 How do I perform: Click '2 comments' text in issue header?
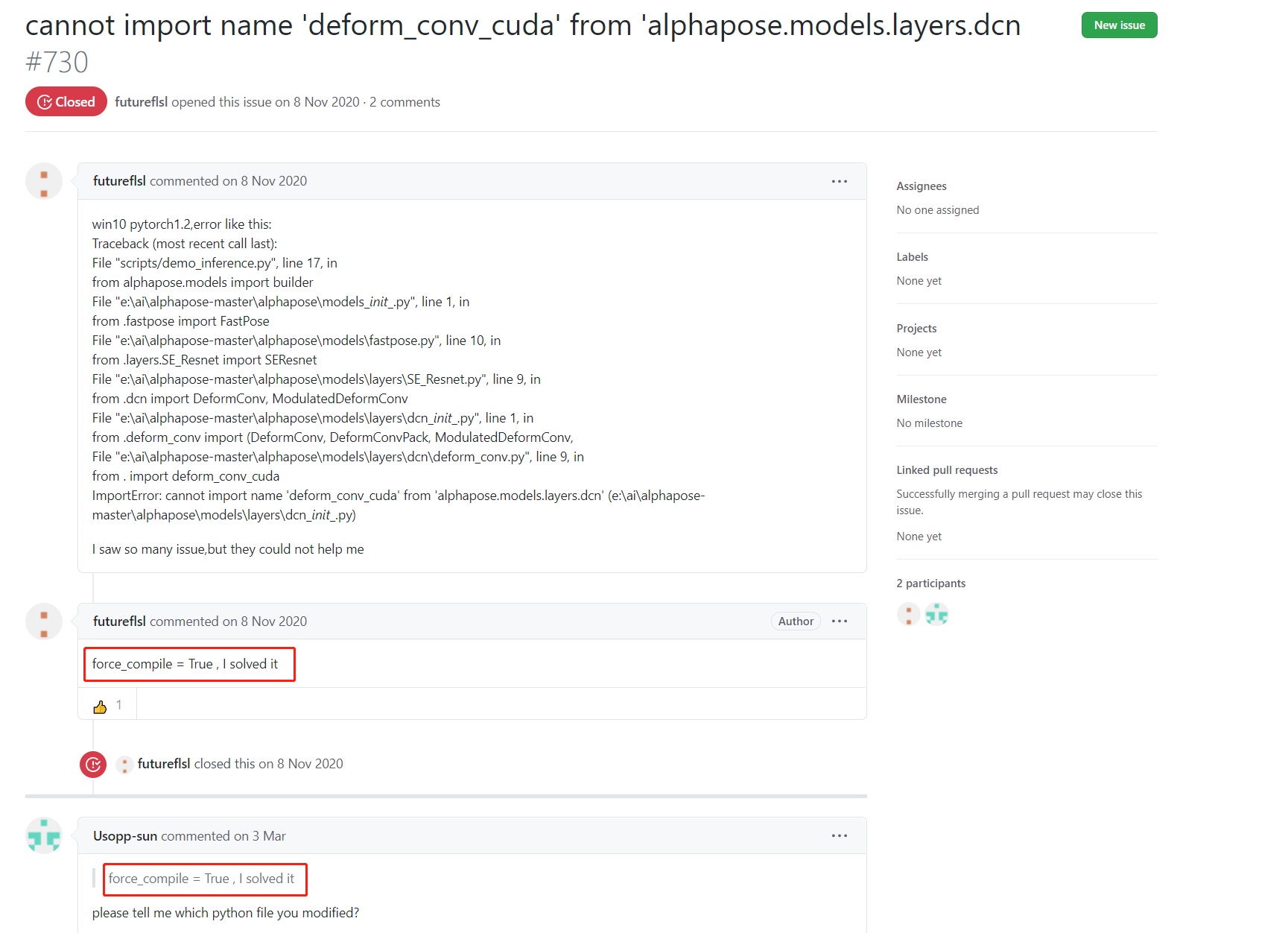tap(405, 102)
